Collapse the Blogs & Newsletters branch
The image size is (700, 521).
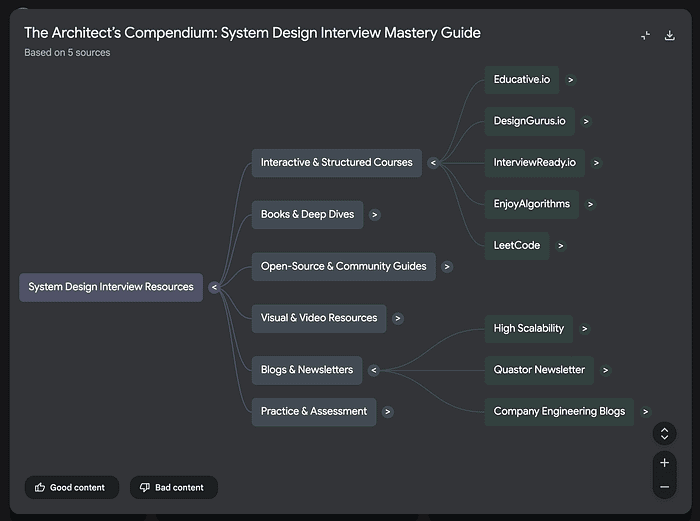pyautogui.click(x=373, y=370)
